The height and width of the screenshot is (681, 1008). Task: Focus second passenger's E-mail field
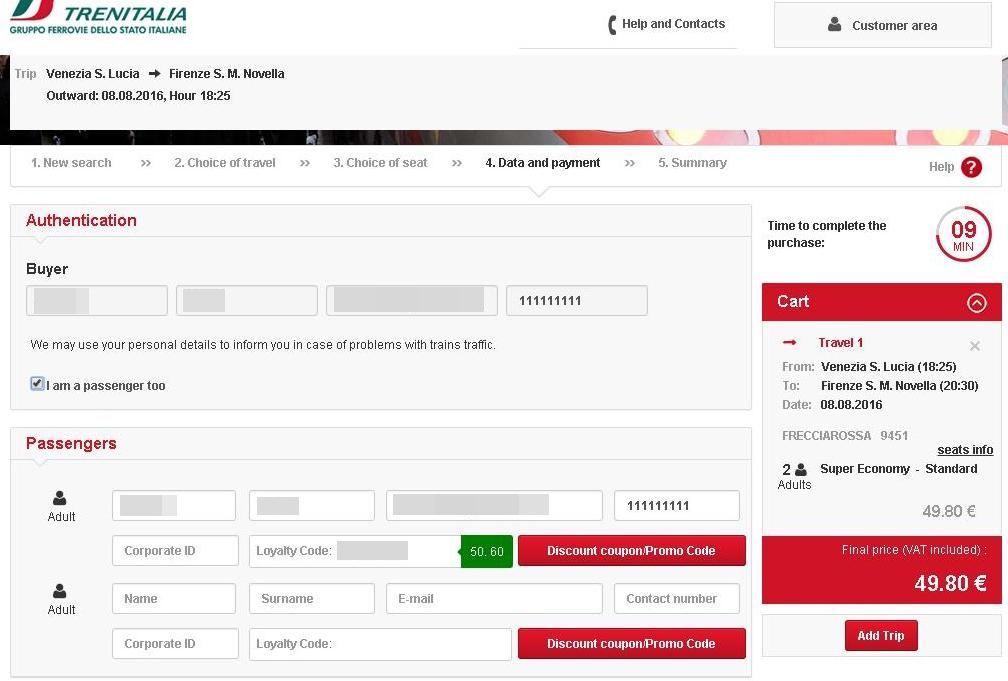(494, 599)
